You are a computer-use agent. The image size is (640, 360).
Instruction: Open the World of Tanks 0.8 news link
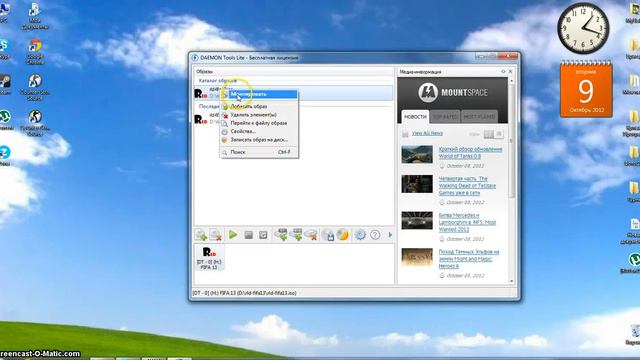[x=470, y=153]
